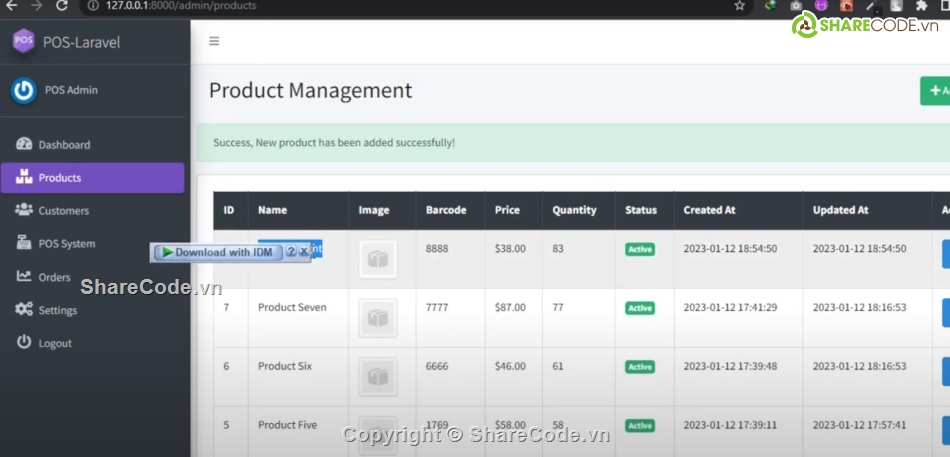
Task: Click Active status badge for Product Six
Action: [x=640, y=367]
